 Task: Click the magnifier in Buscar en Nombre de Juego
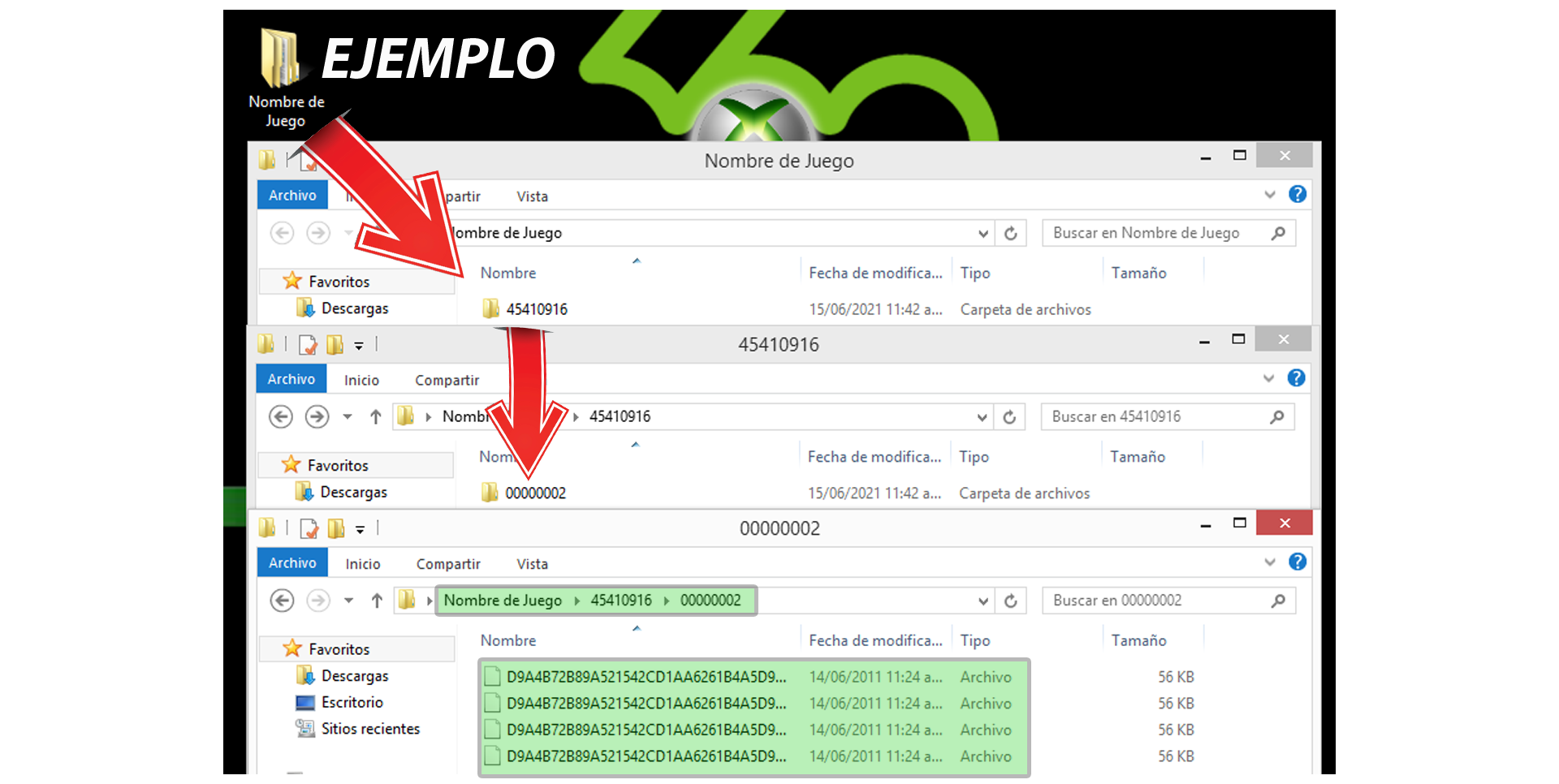1278,234
